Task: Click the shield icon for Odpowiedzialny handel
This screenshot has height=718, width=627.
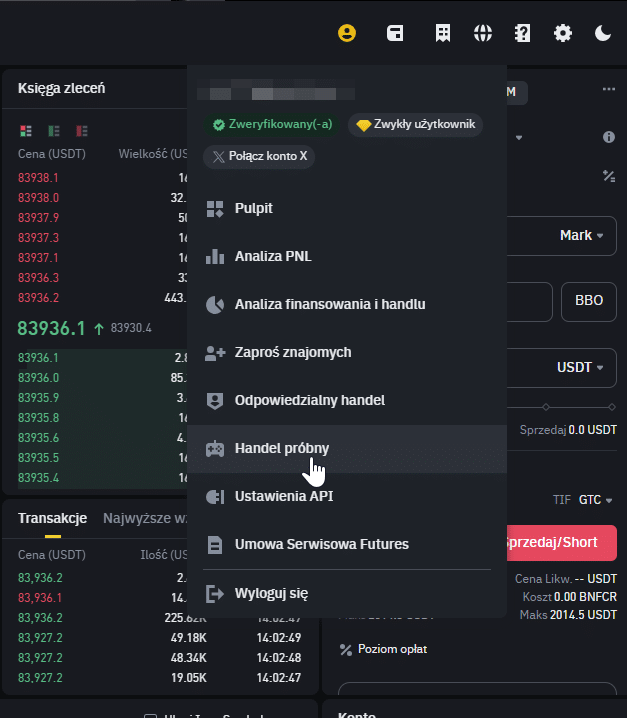Action: (x=215, y=401)
